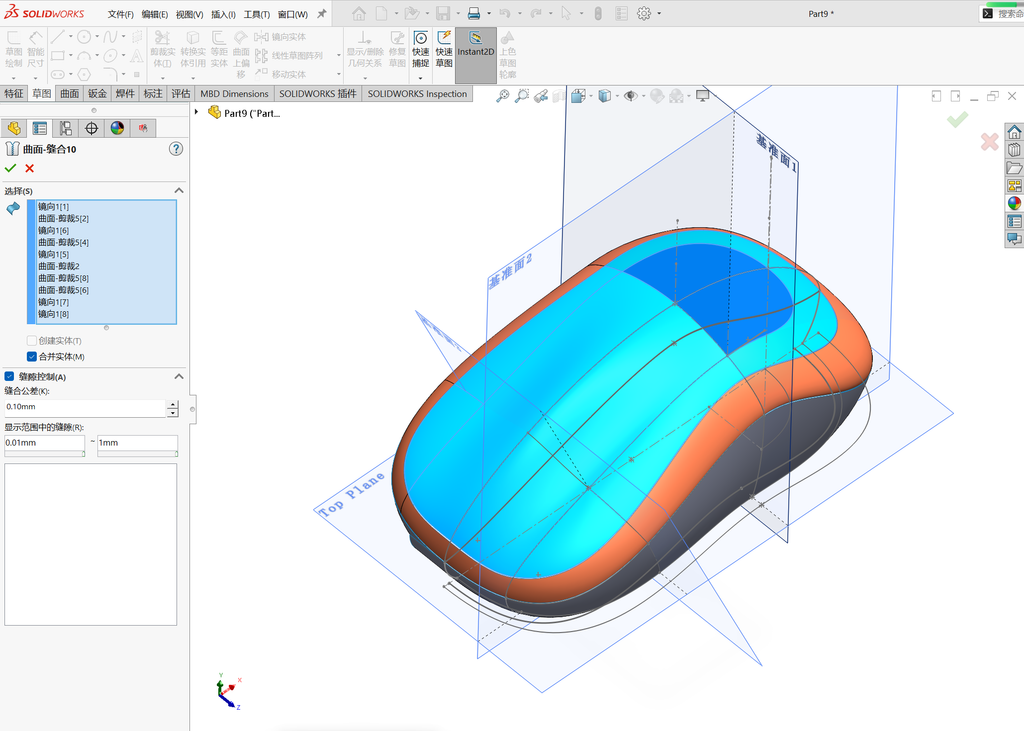Open the 窗口(W) menu

[293, 14]
